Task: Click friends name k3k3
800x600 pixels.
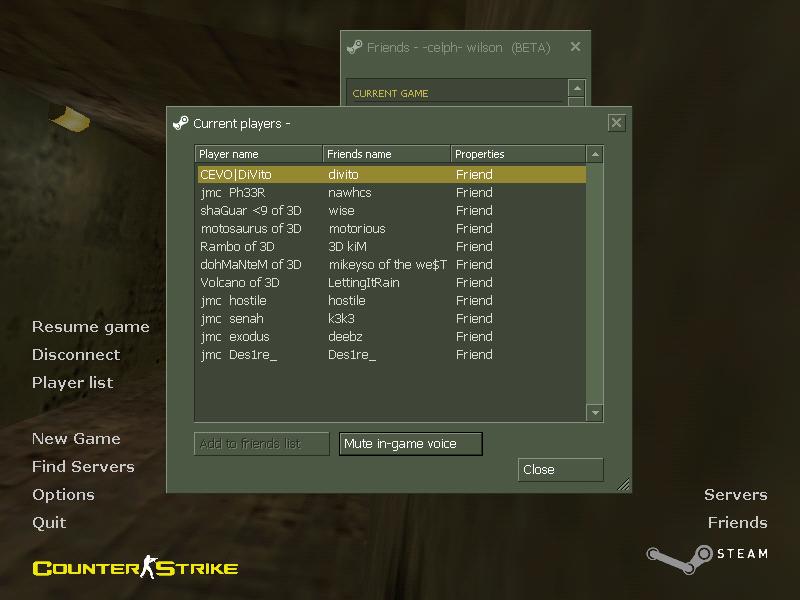Action: [341, 318]
